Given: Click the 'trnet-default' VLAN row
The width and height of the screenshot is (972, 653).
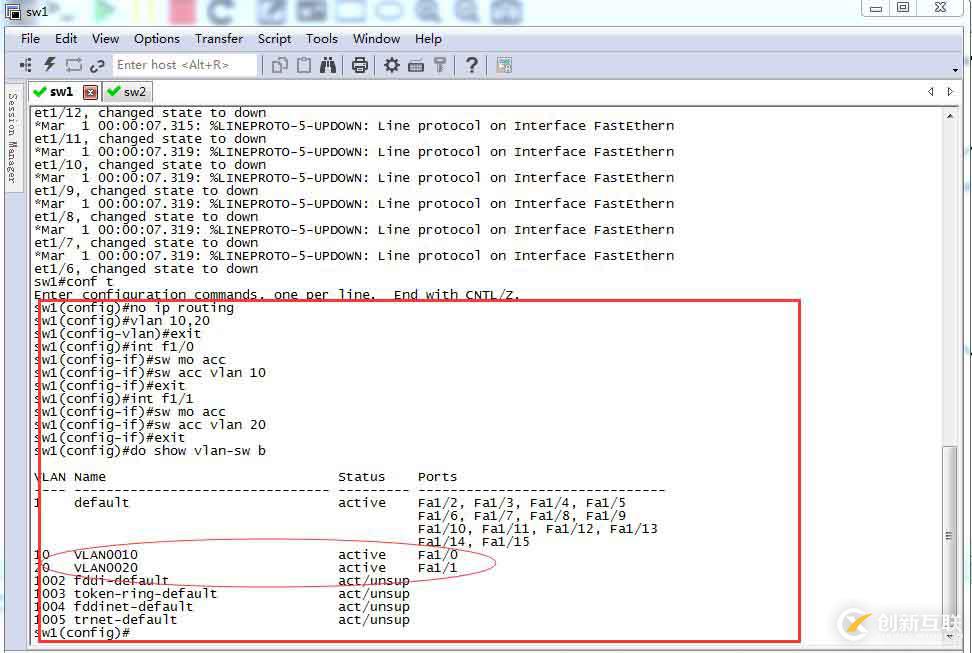Looking at the screenshot, I should [x=222, y=620].
